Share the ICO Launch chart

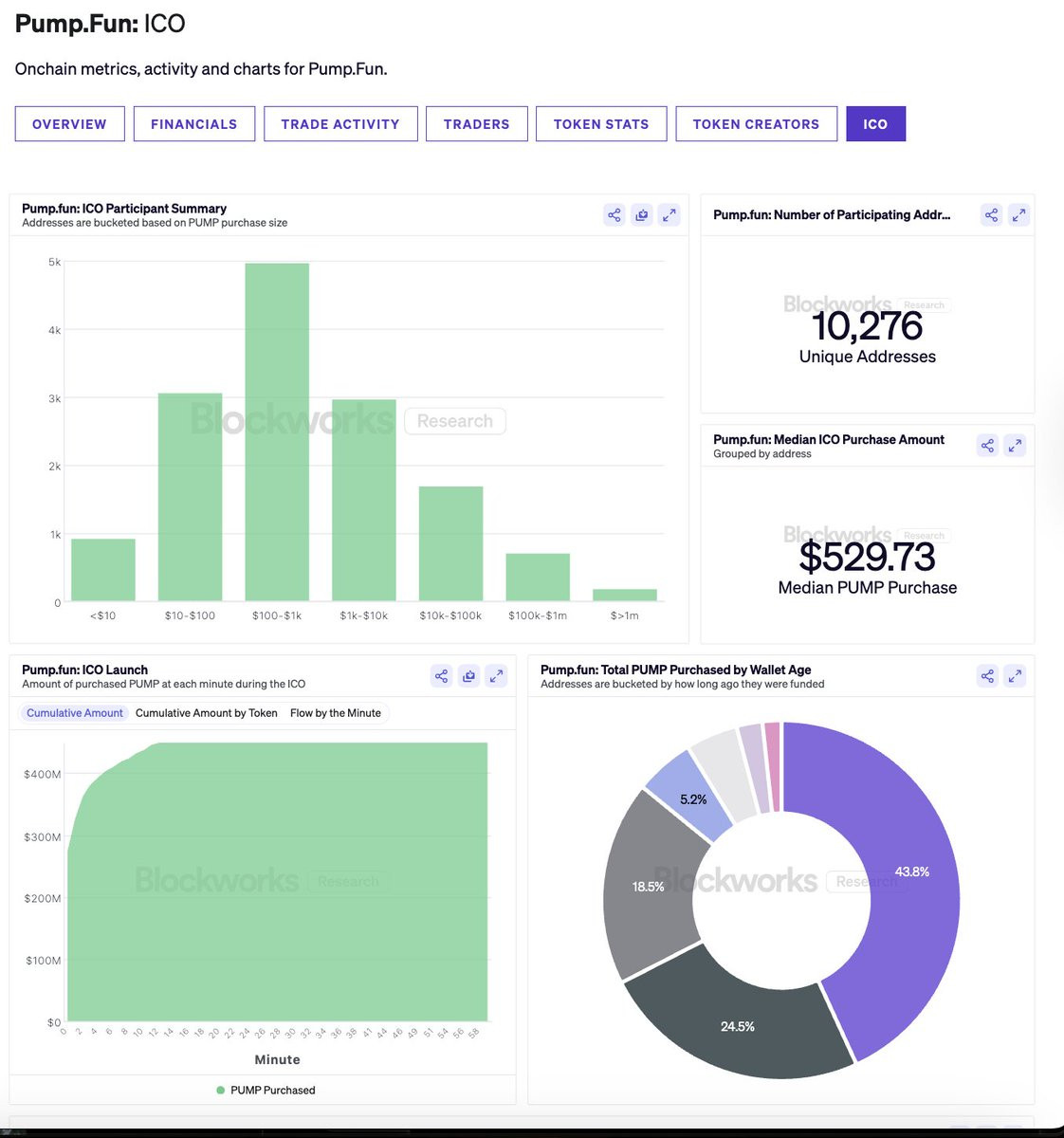tap(441, 676)
